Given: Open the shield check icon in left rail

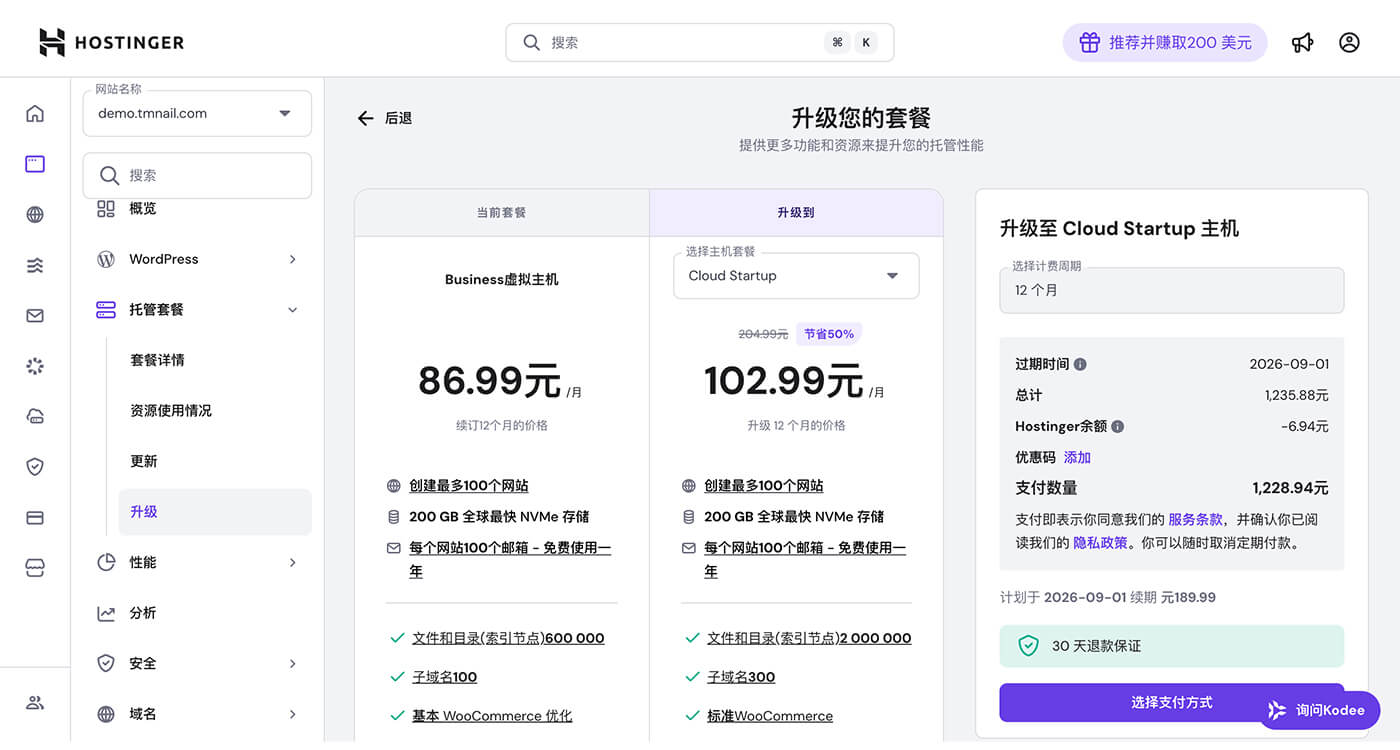Looking at the screenshot, I should pos(35,466).
